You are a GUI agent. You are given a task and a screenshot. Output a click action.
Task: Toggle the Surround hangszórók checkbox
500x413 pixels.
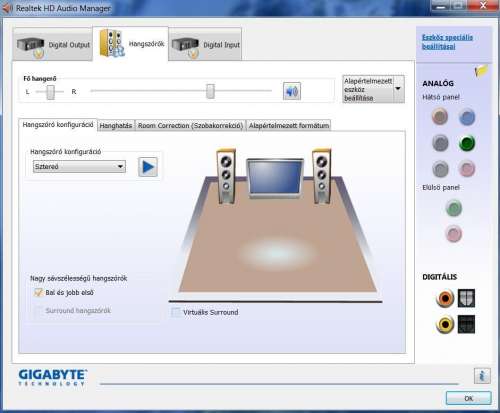(x=38, y=311)
